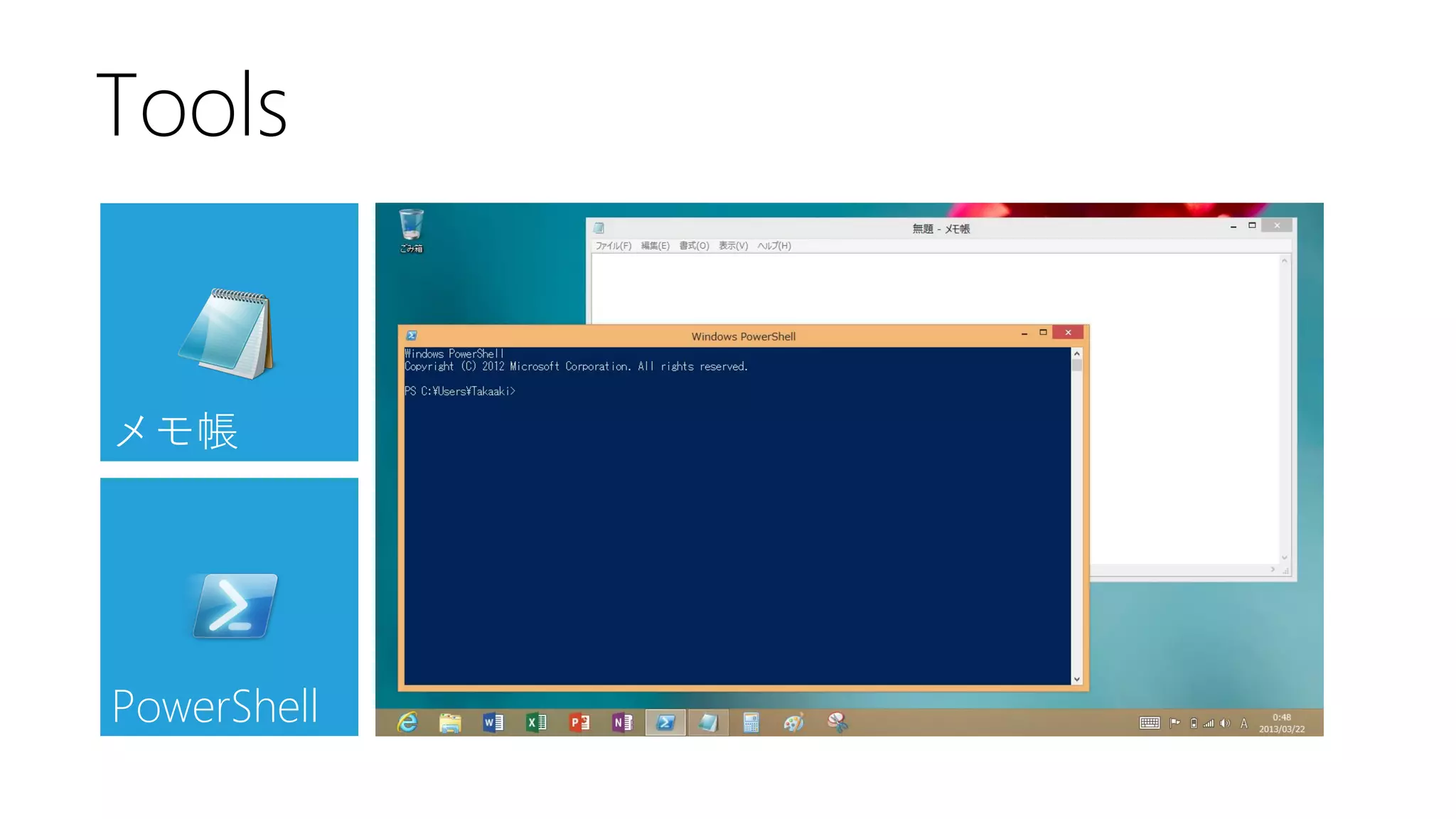Click Notepad vertical scrollbar up arrow

click(1285, 261)
